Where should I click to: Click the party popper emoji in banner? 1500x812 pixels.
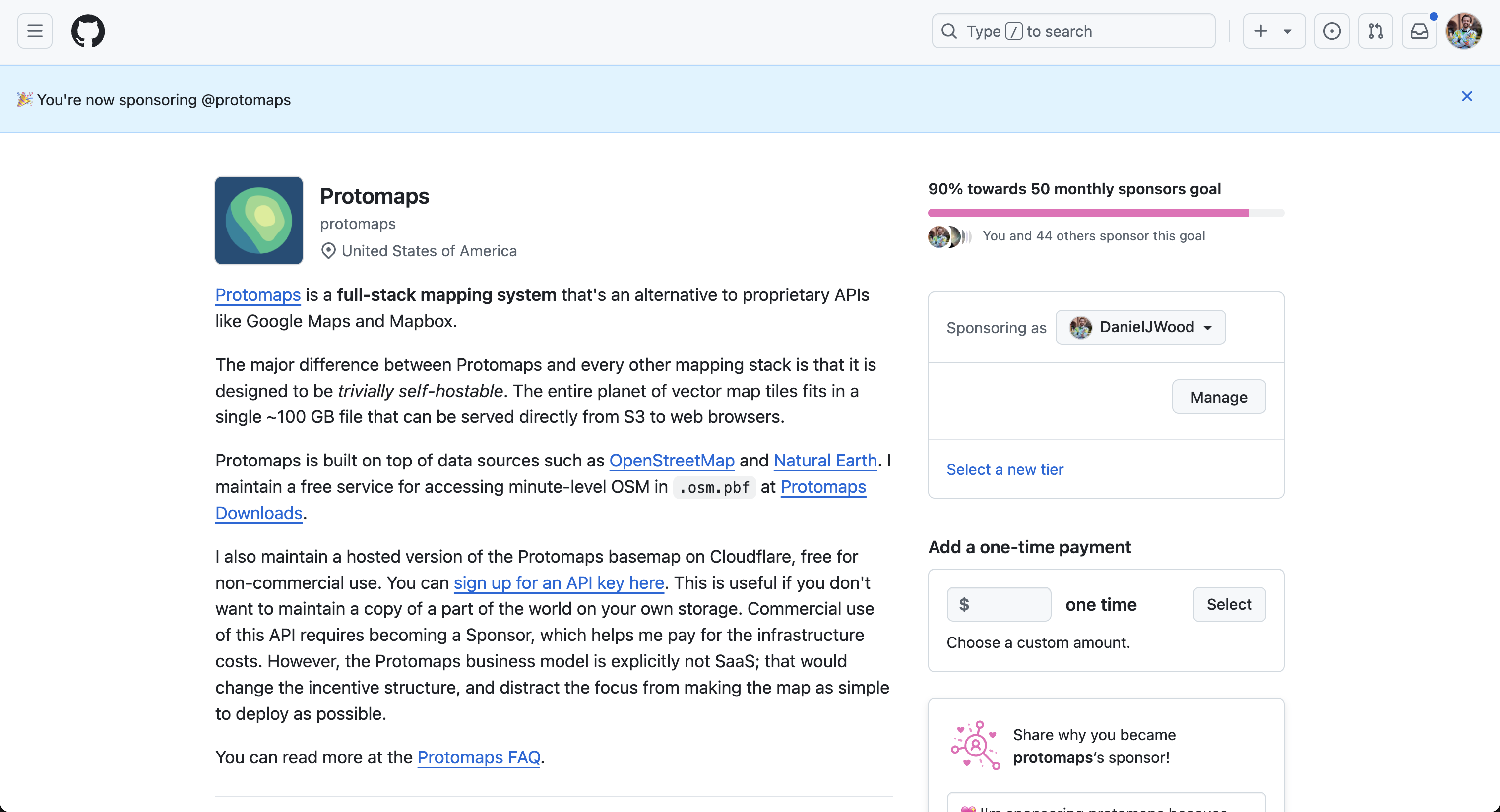tap(24, 99)
